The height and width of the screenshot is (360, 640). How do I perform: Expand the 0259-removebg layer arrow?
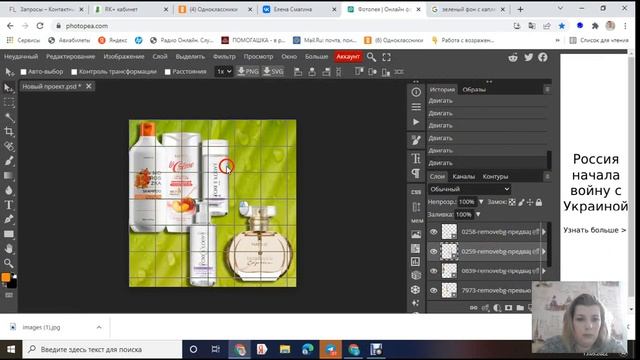coord(544,251)
